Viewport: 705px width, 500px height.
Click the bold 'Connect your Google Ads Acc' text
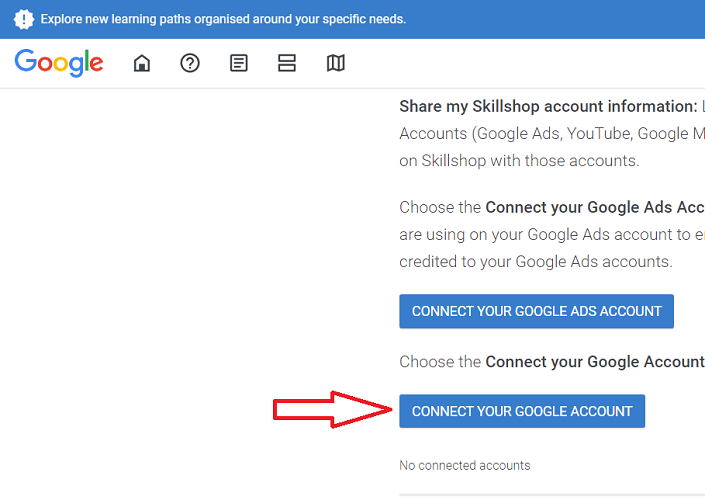(594, 208)
